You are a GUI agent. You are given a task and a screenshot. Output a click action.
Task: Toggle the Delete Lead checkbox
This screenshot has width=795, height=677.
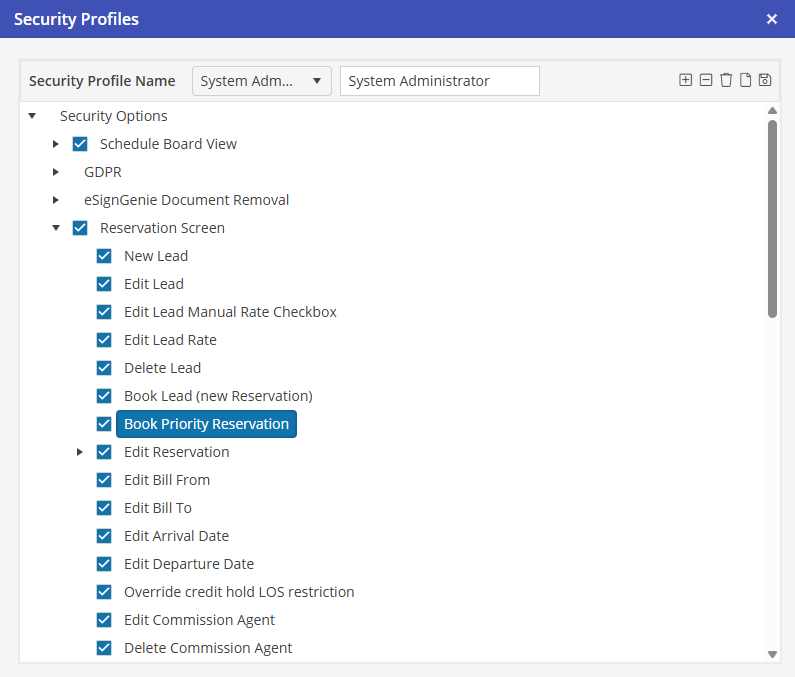104,368
